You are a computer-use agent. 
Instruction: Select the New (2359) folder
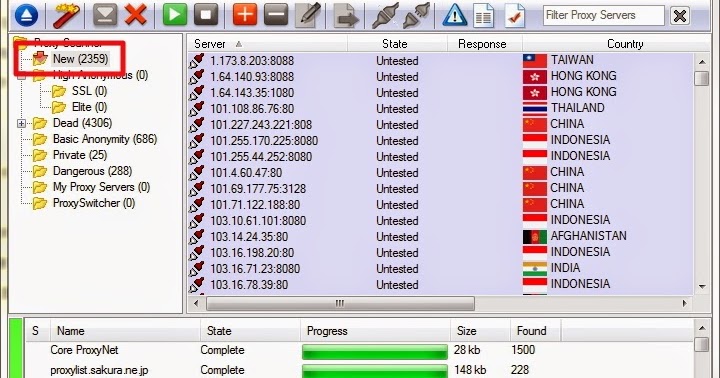(x=80, y=59)
